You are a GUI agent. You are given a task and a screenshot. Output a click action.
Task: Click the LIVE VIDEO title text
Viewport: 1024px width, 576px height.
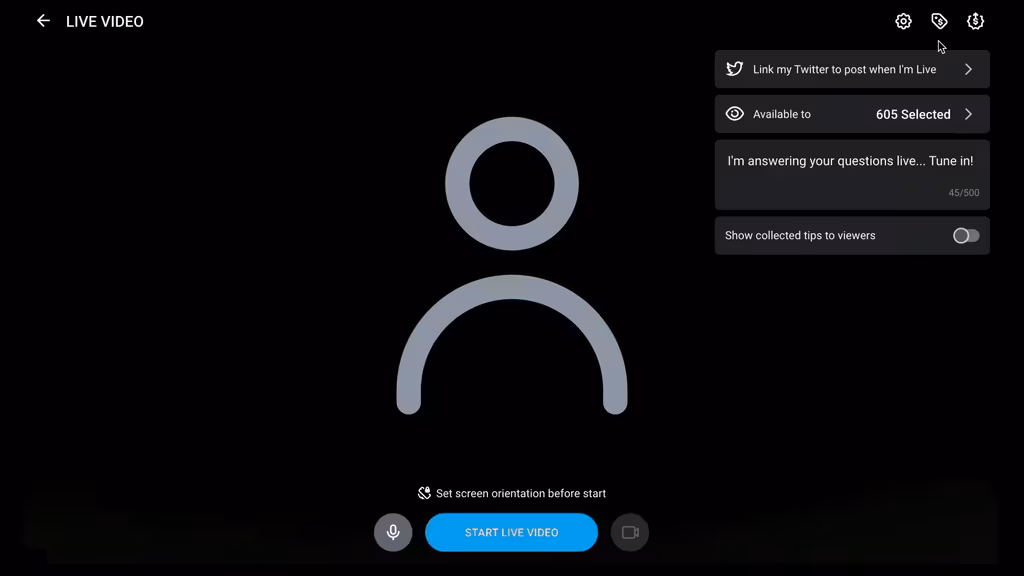104,22
